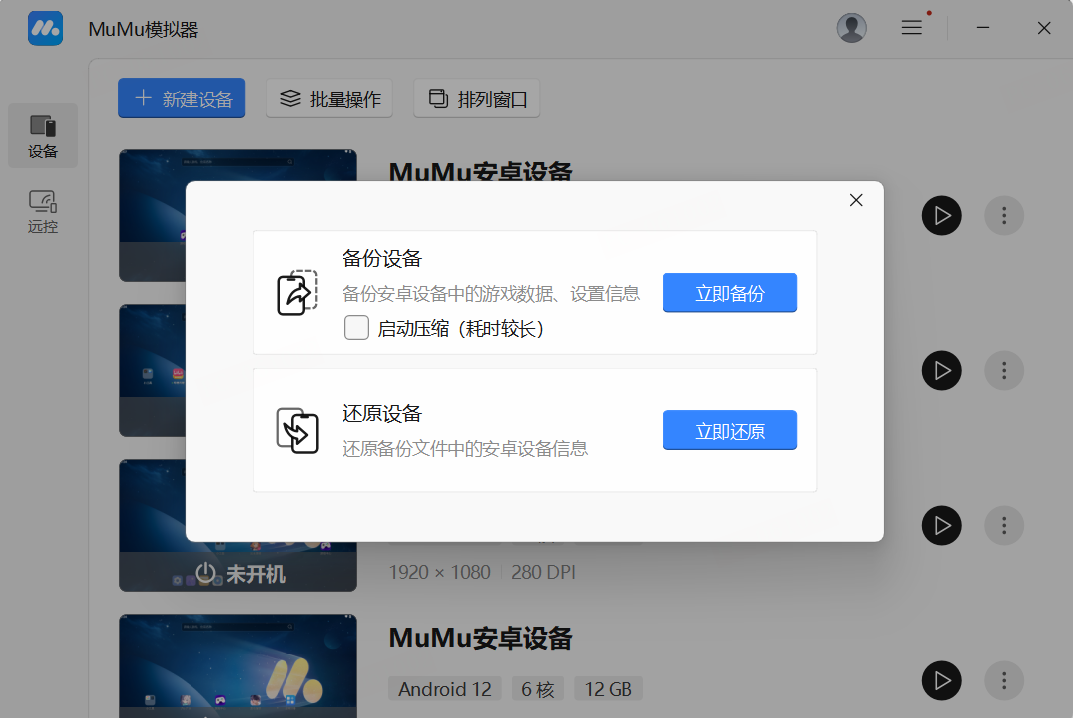Open the 批量操作 batch operations tool
The height and width of the screenshot is (718, 1073).
tap(329, 98)
